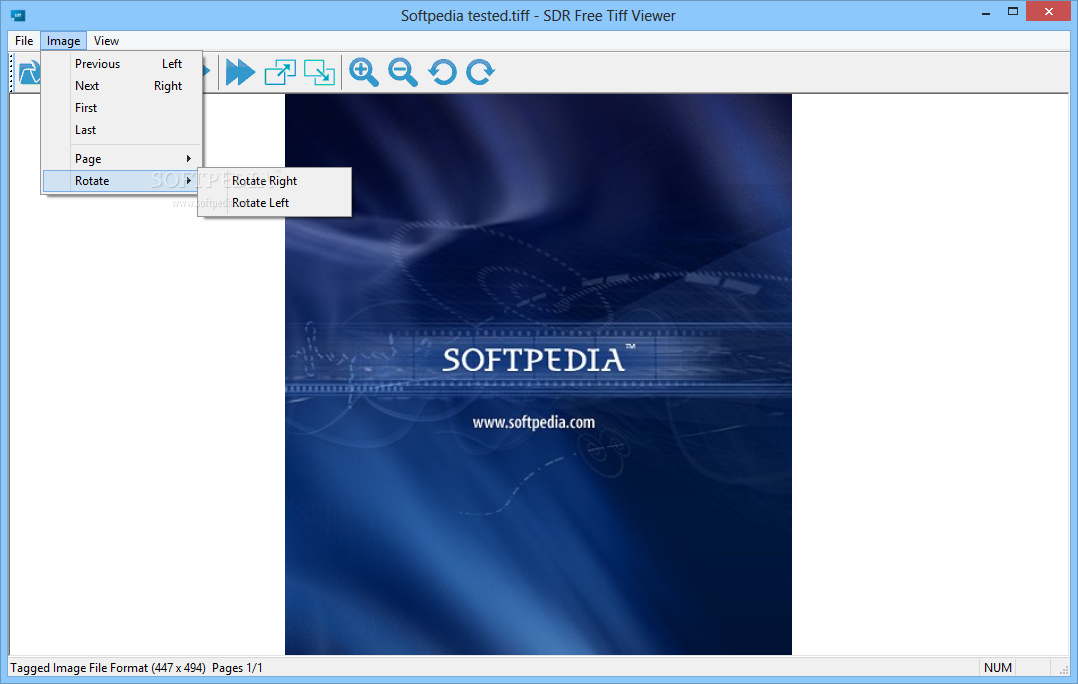Select First in the Image menu
Viewport: 1078px width, 684px height.
122,108
